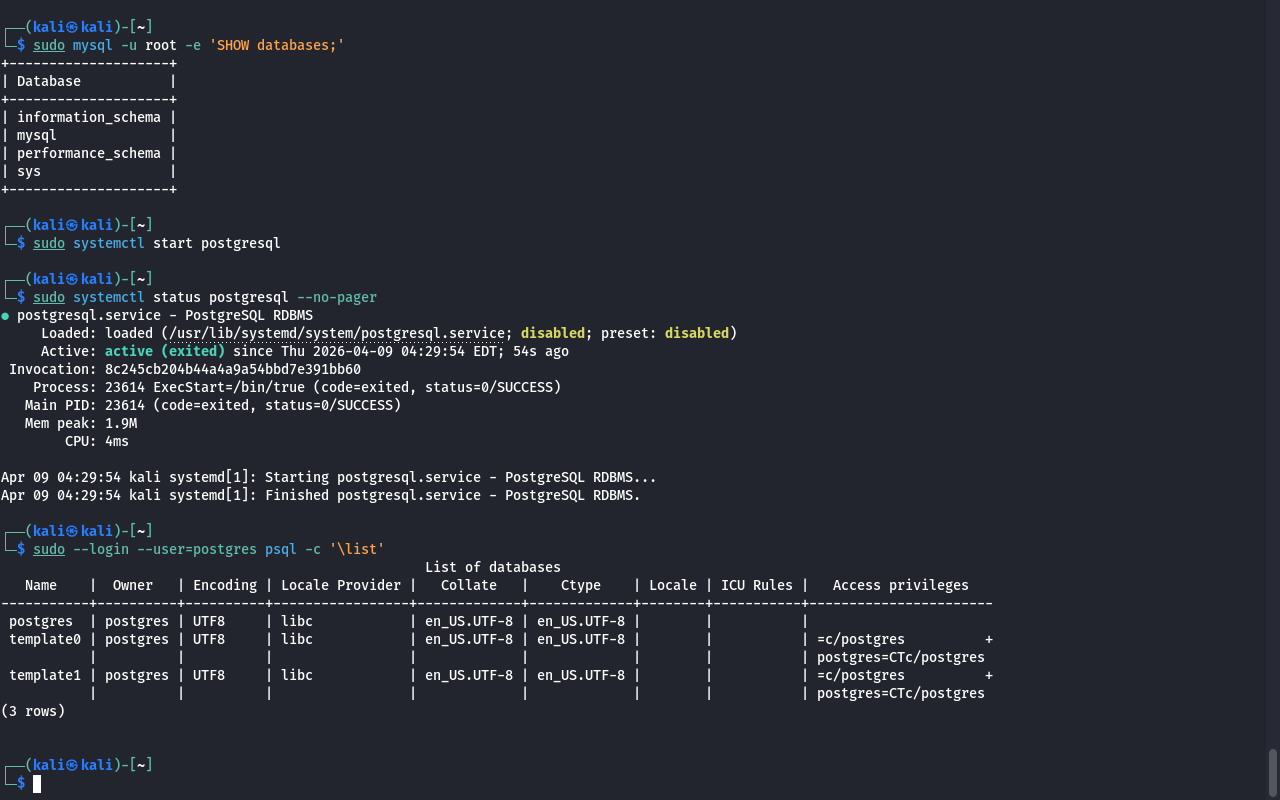Click the 'List of databases' heading

pyautogui.click(x=492, y=567)
